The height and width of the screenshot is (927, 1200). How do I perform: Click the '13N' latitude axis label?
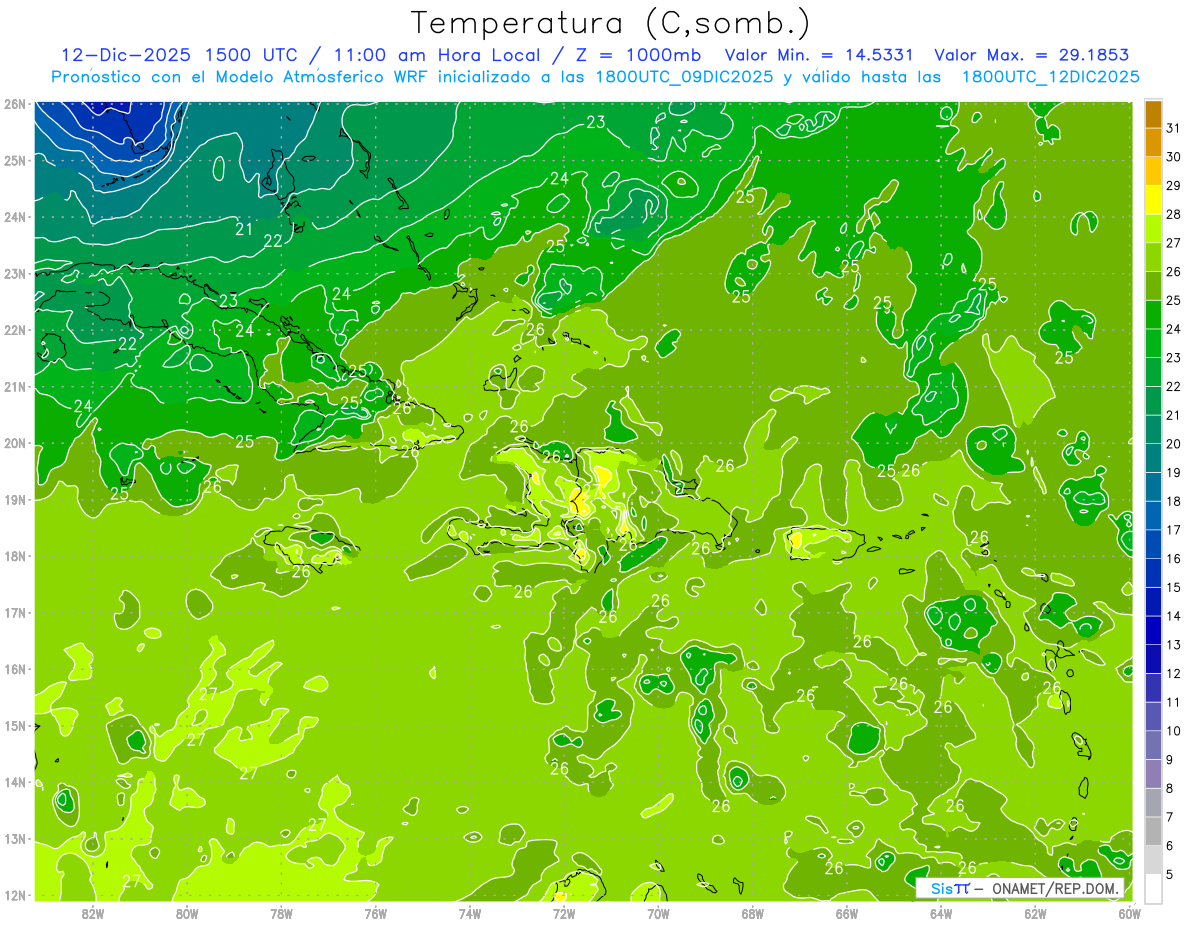15,838
